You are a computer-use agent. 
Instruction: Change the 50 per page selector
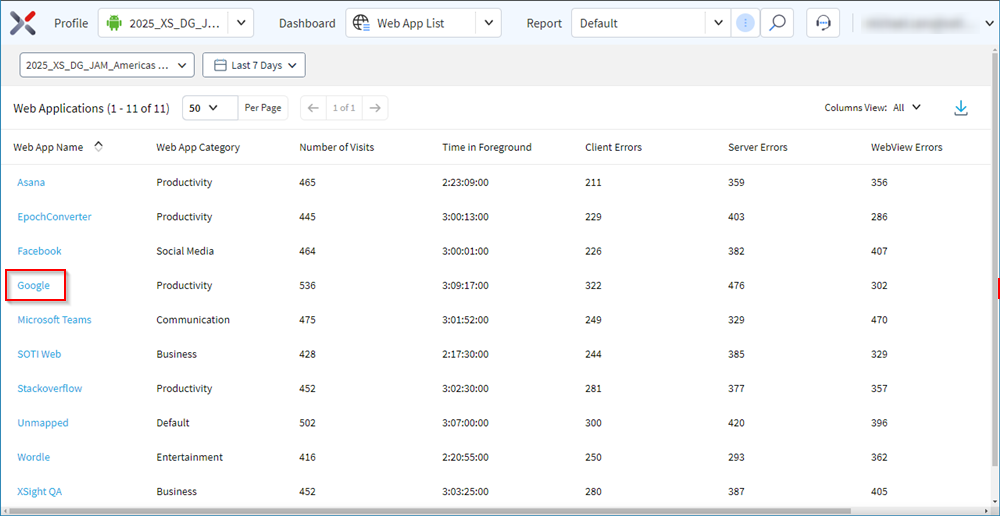(210, 108)
